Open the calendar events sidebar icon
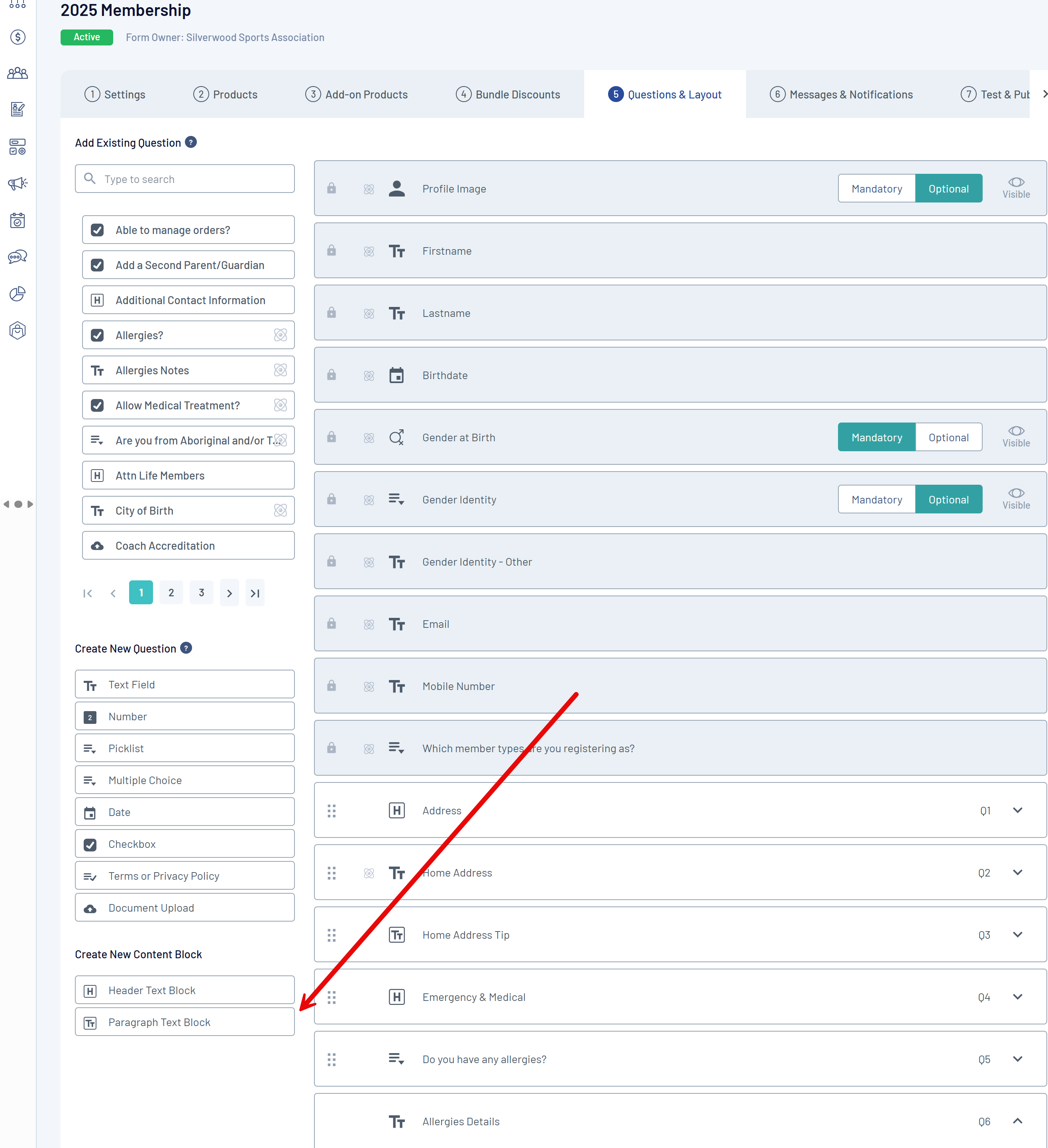1048x1148 pixels. [x=18, y=220]
